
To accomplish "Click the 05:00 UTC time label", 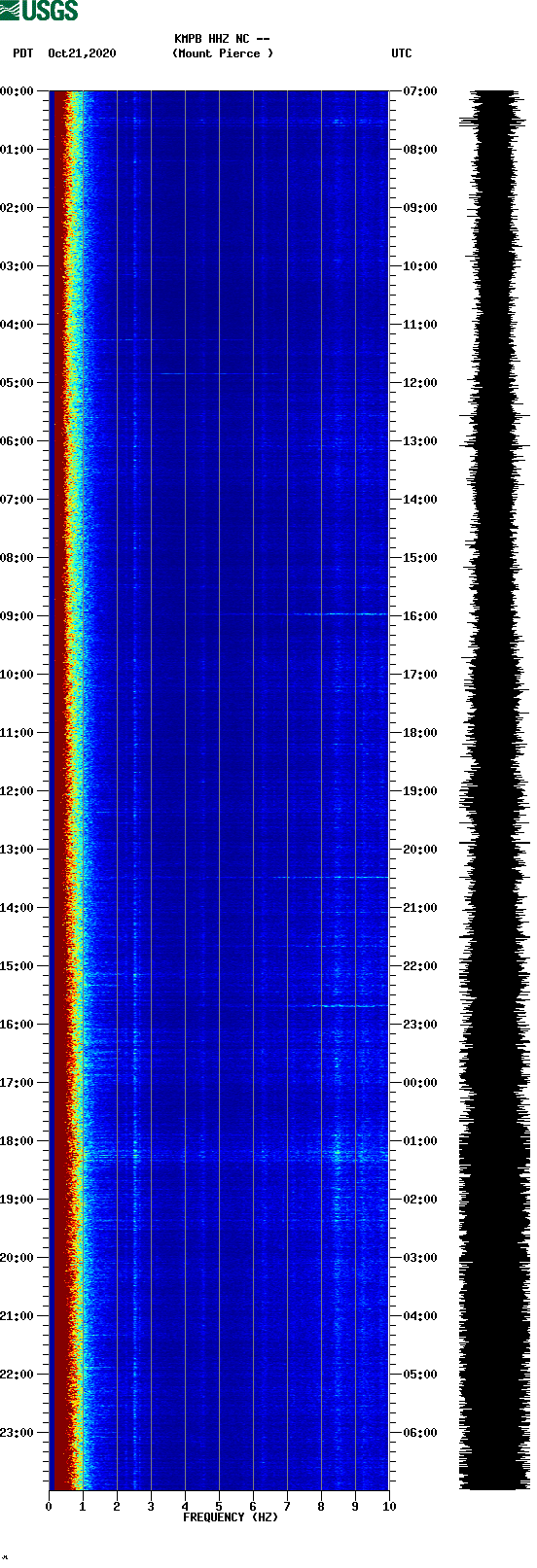I will click(x=420, y=1375).
